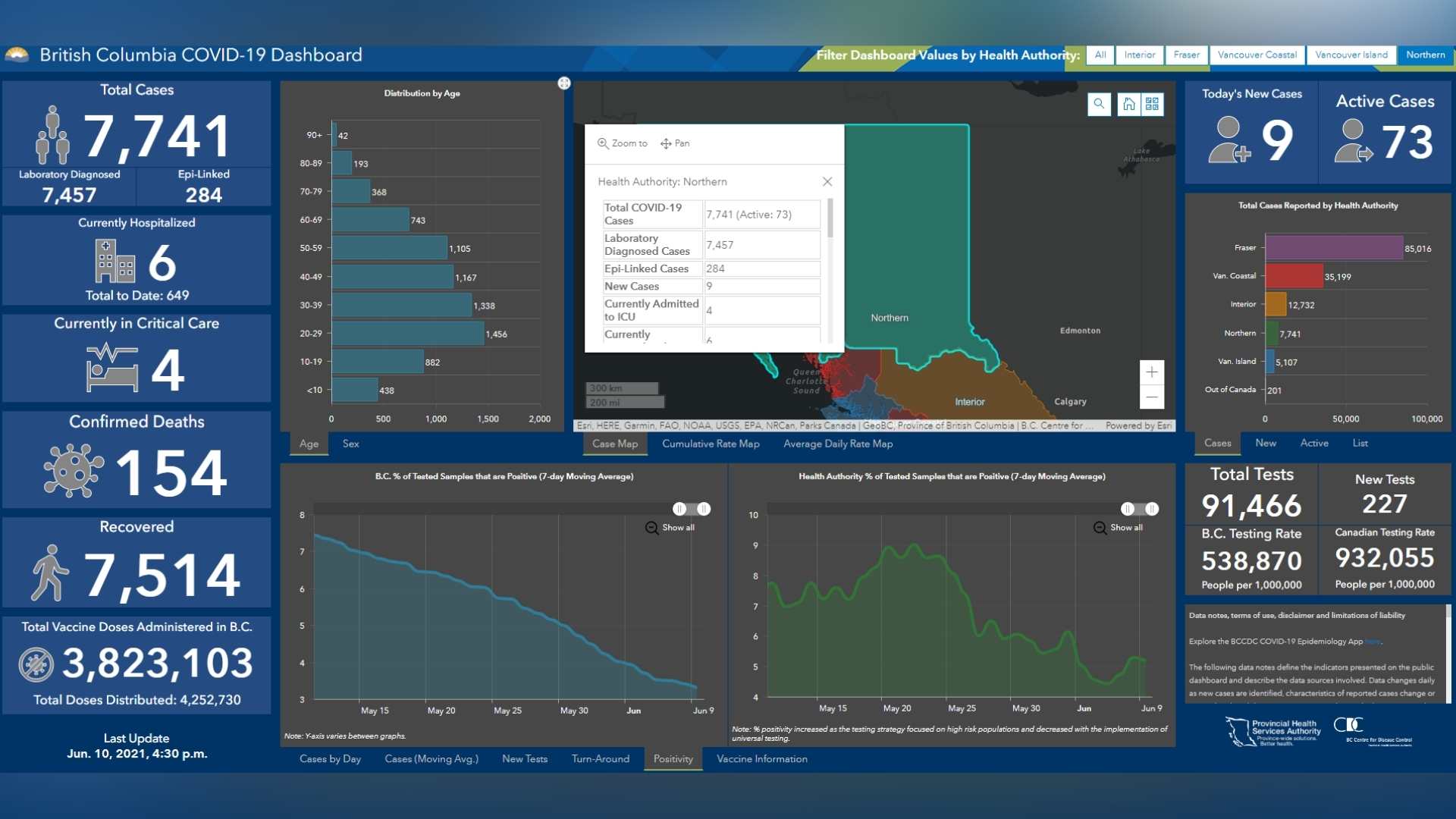The width and height of the screenshot is (1456, 819).
Task: Zoom out the map with minus button
Action: click(x=1151, y=397)
